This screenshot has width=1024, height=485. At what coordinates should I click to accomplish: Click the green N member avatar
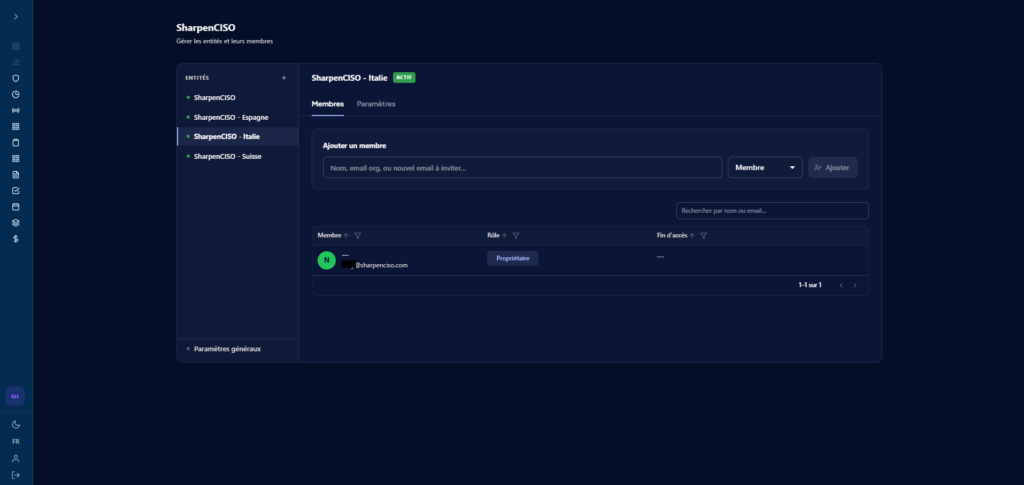coord(327,260)
